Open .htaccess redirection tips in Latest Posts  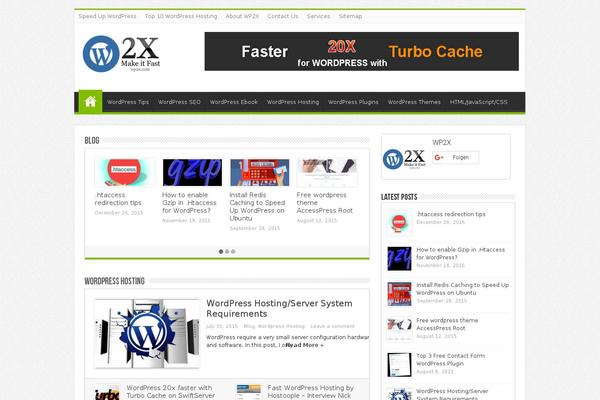451,214
